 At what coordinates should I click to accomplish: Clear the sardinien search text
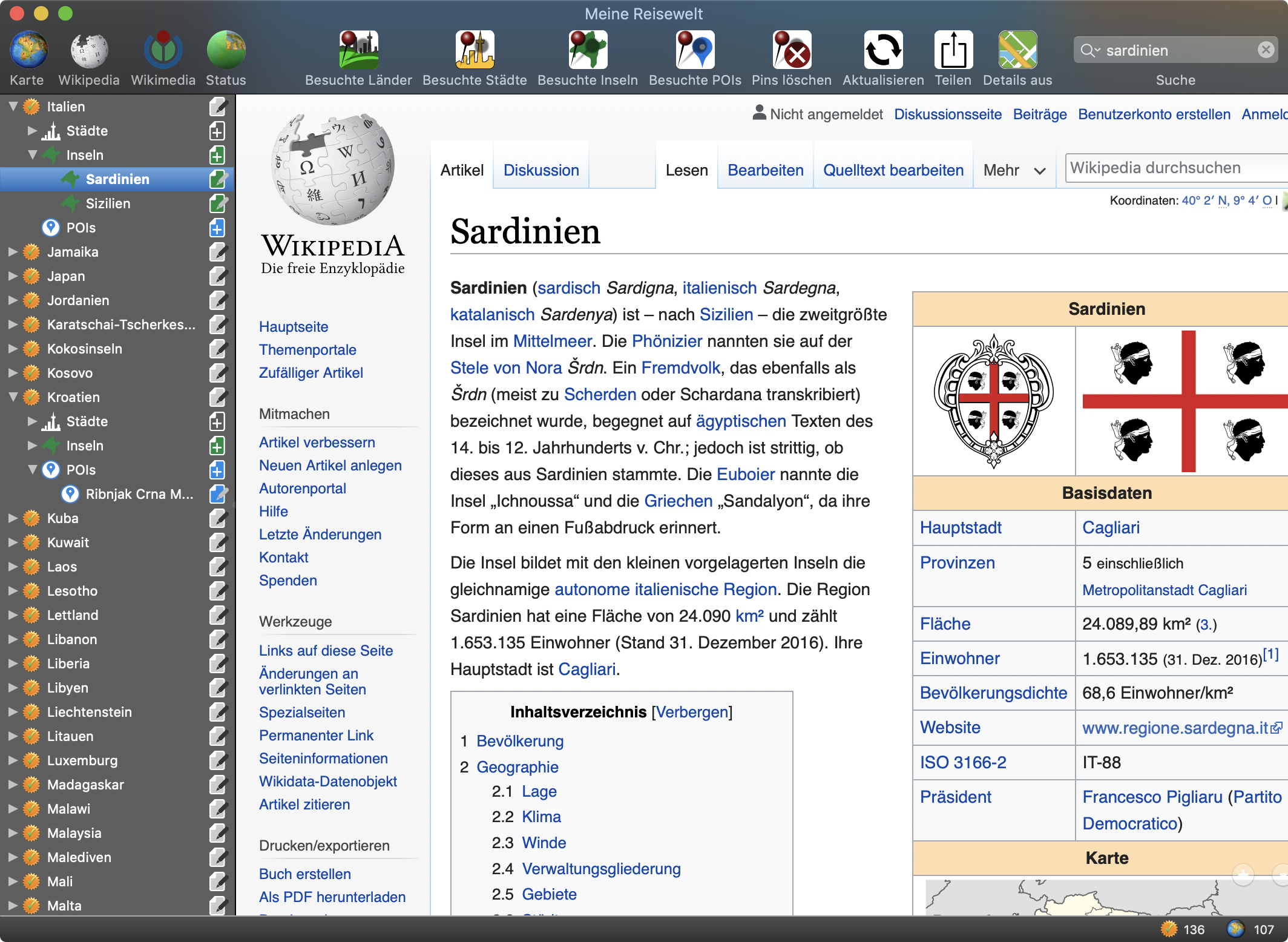click(x=1266, y=50)
